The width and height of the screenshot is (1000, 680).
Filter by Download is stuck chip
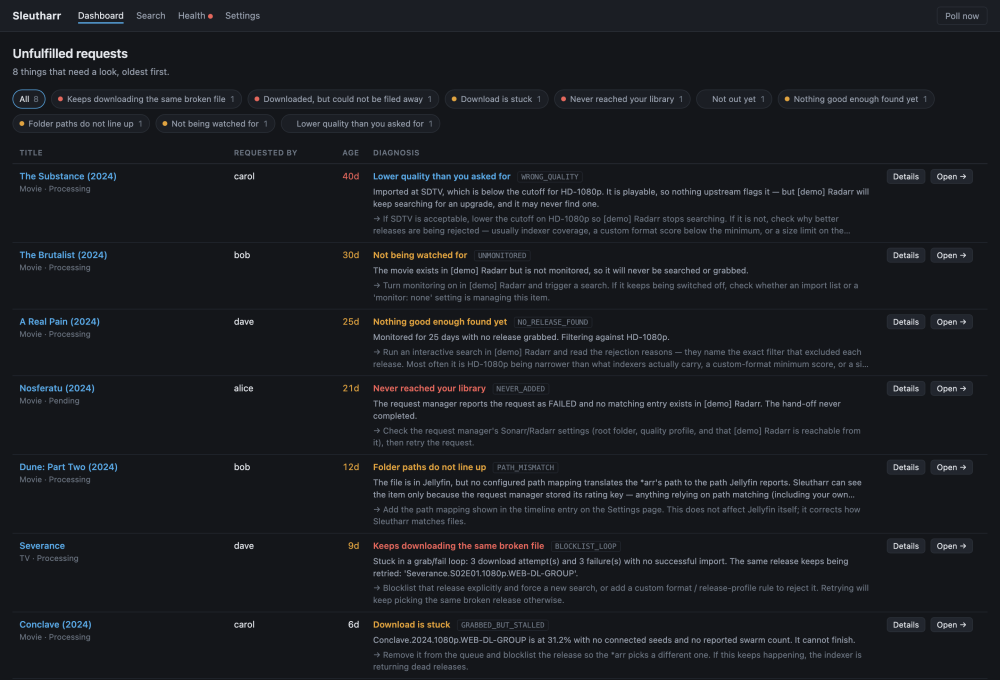496,99
